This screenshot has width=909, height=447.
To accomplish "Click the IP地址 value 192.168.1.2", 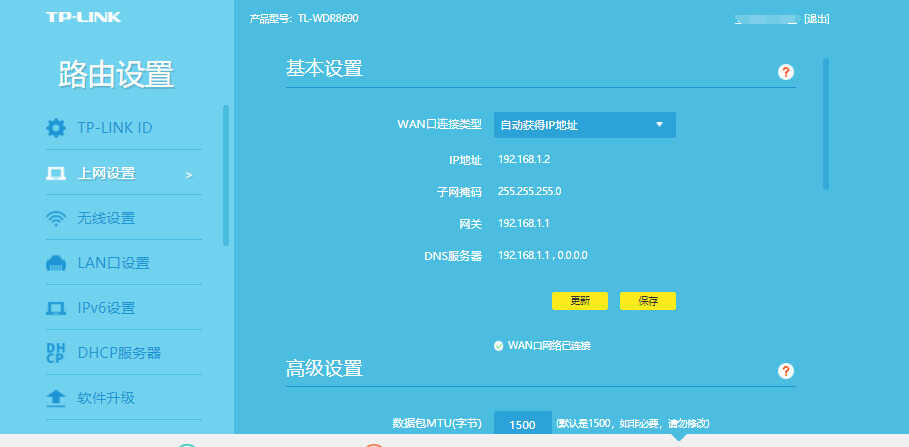I will tap(524, 159).
